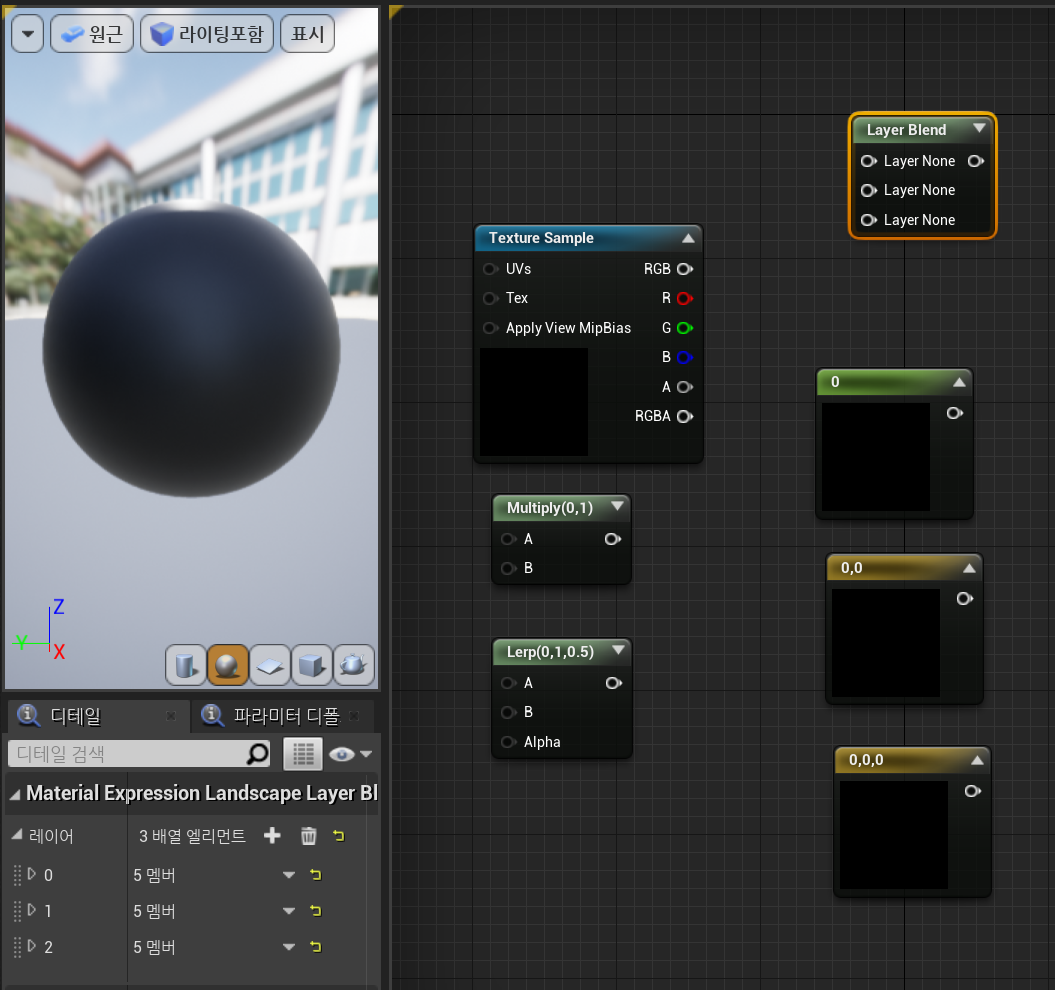
Task: Click Texture Sample Tex input pin
Action: tap(490, 298)
